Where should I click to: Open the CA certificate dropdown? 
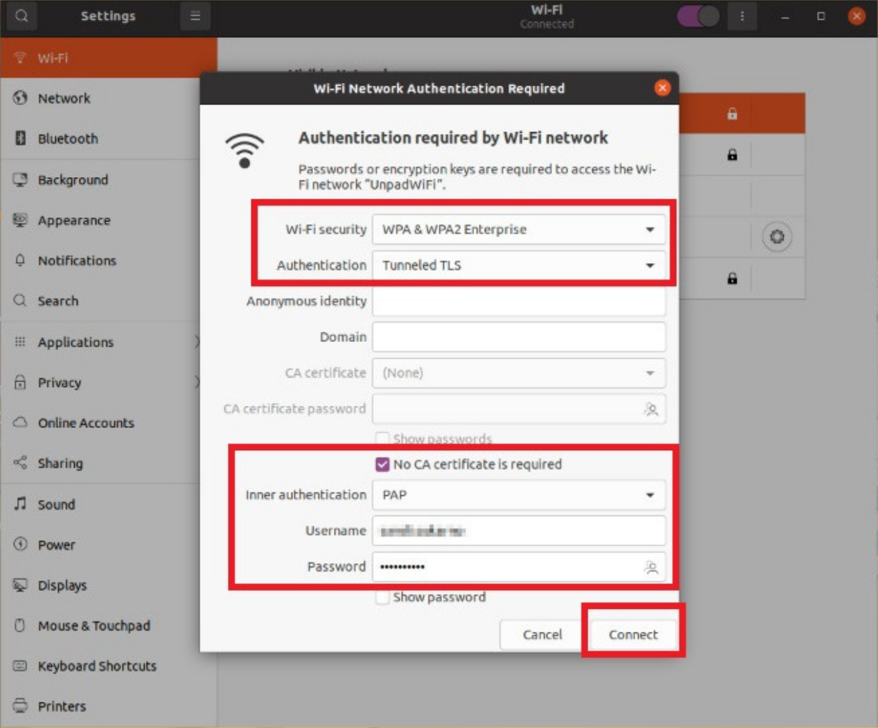coord(519,372)
